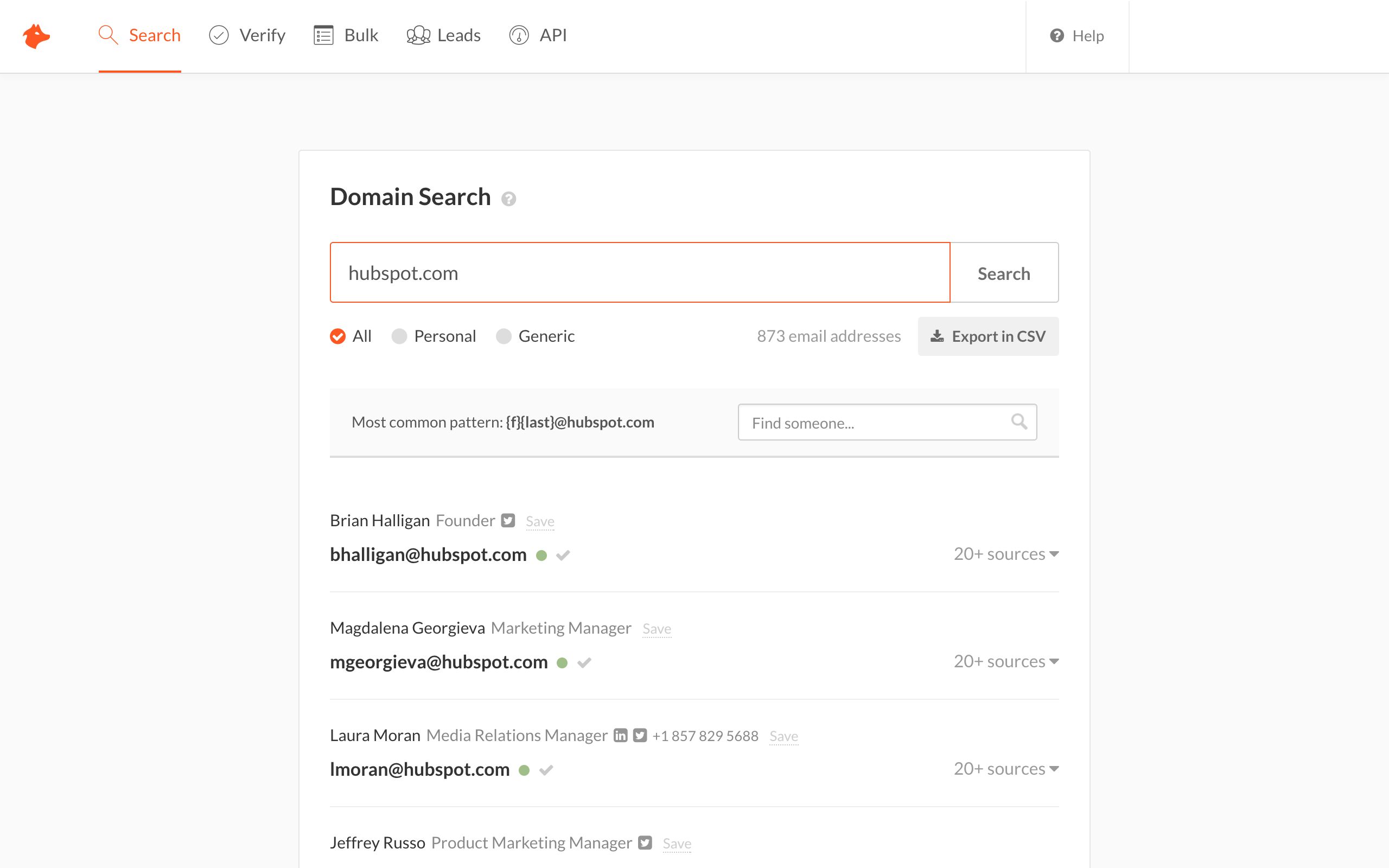Viewport: 1389px width, 868px height.
Task: Click the orange fox Hunter logo
Action: click(36, 36)
